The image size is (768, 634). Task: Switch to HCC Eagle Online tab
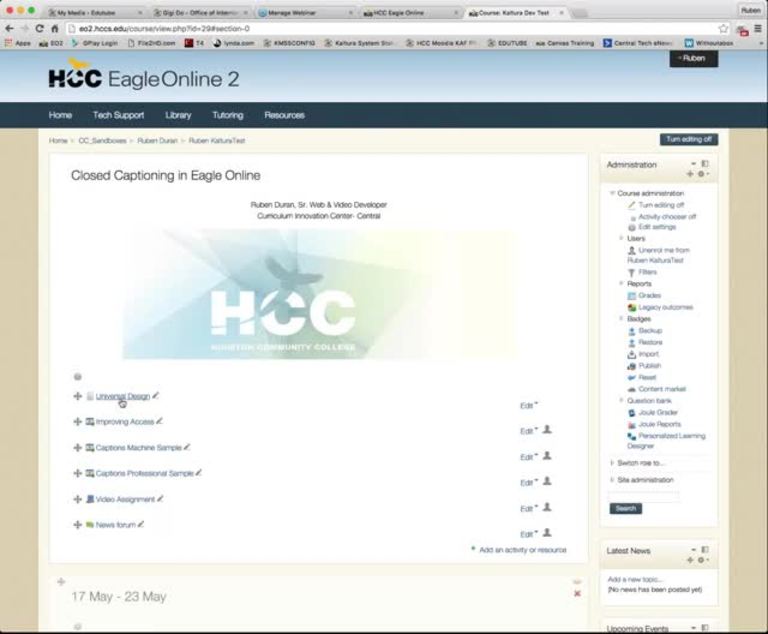(x=410, y=13)
